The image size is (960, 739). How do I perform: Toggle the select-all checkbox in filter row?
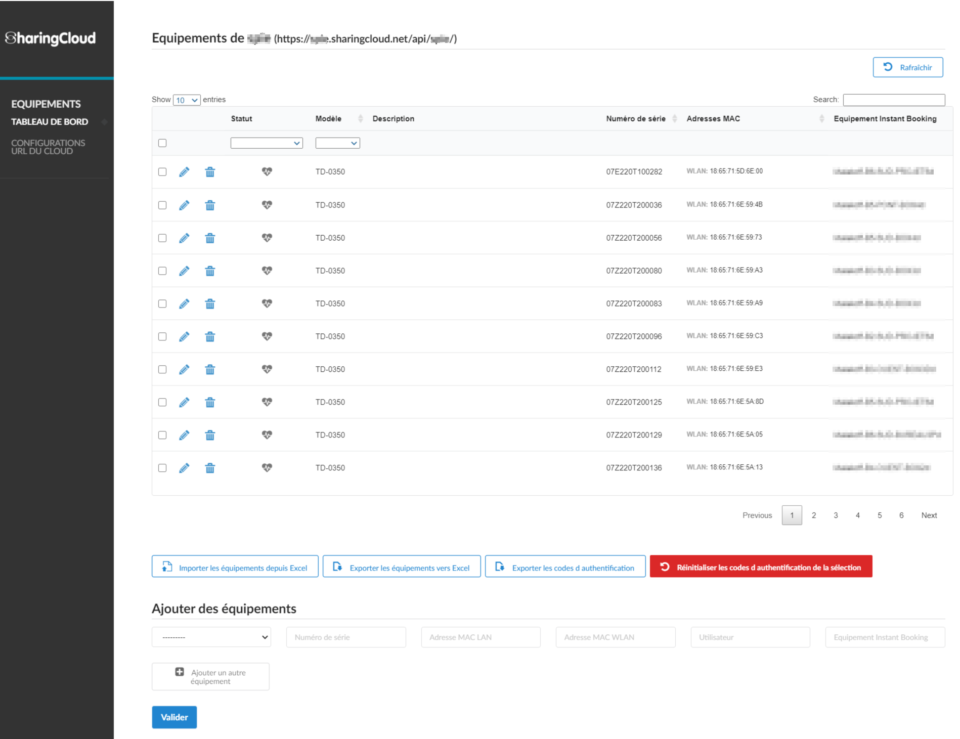point(162,143)
